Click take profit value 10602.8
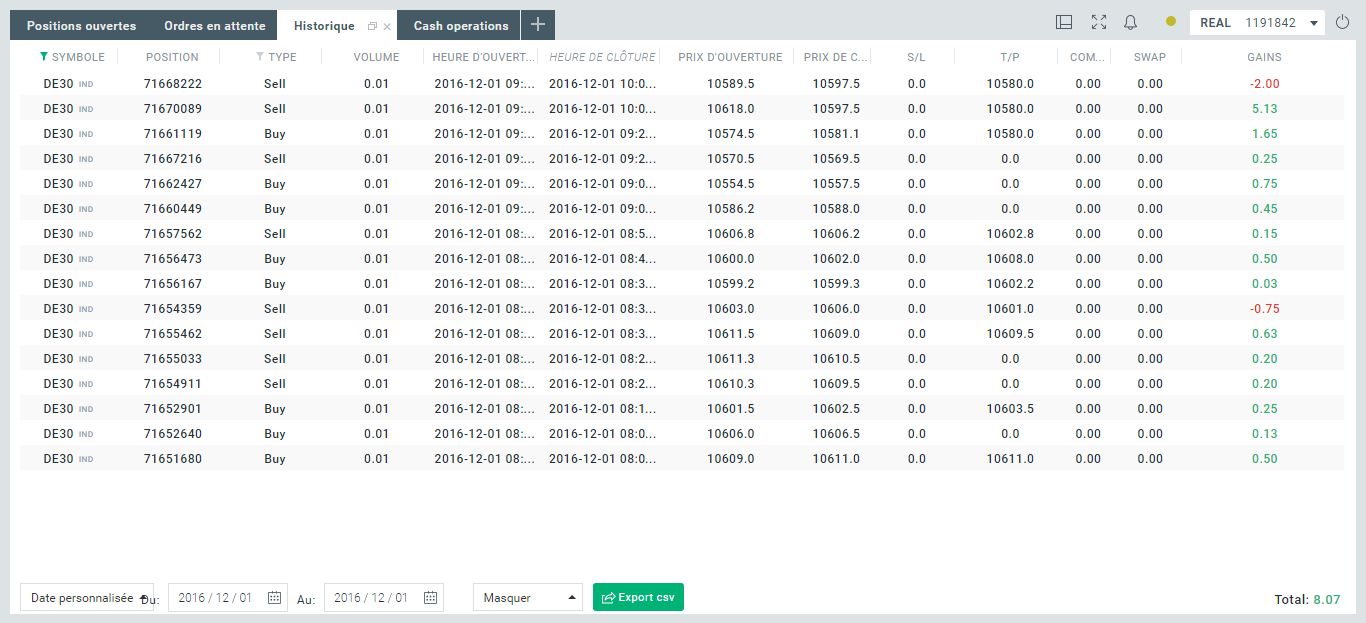The image size is (1366, 623). 1010,234
